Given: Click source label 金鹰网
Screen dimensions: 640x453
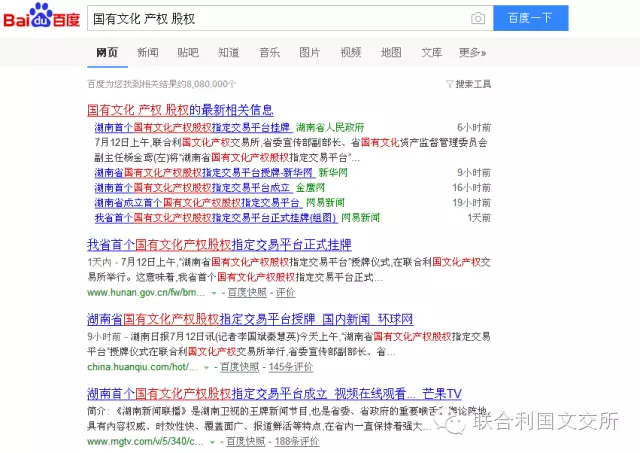Looking at the screenshot, I should (310, 188).
